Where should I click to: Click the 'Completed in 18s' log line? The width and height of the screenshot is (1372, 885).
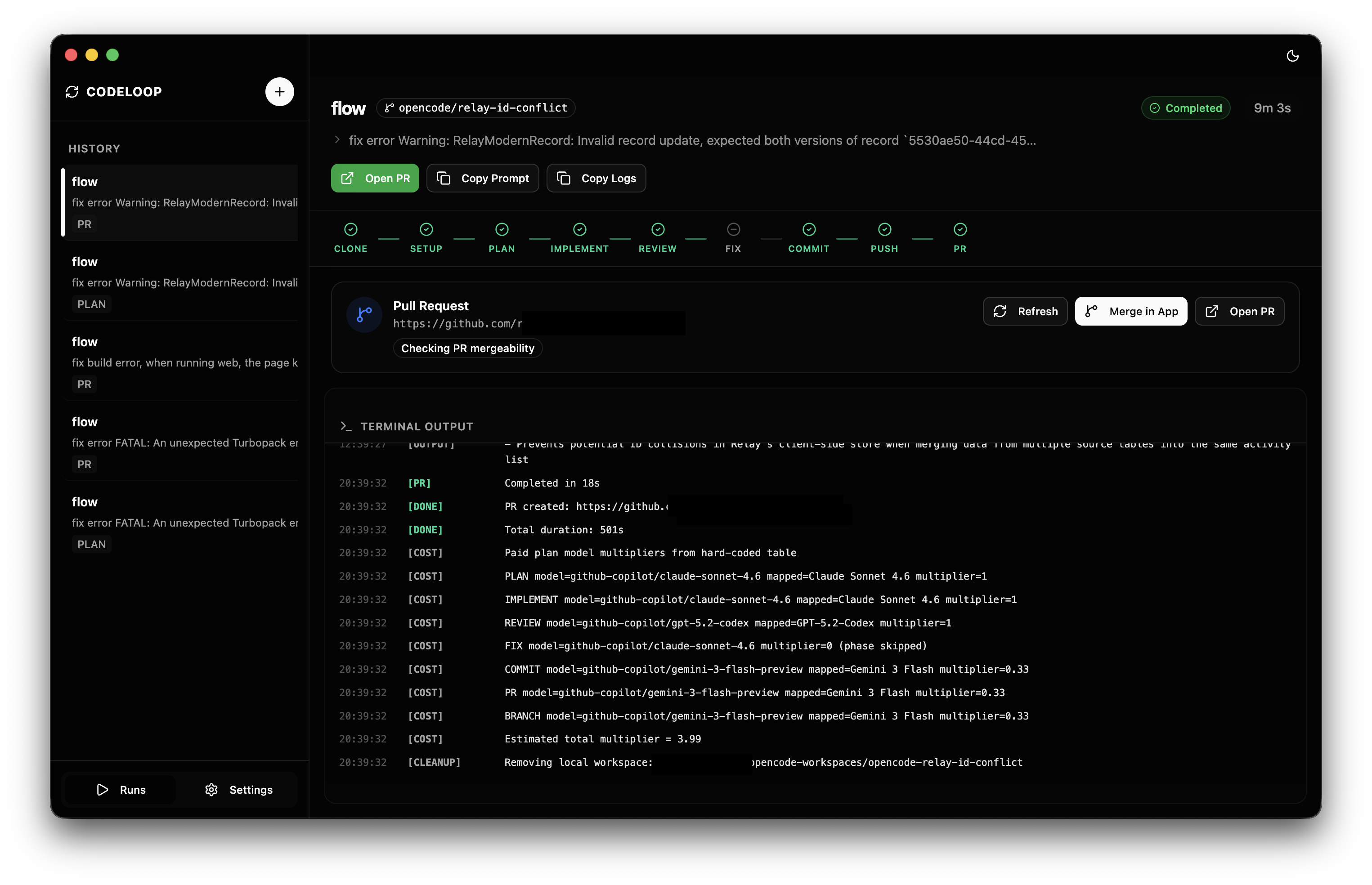pos(552,483)
